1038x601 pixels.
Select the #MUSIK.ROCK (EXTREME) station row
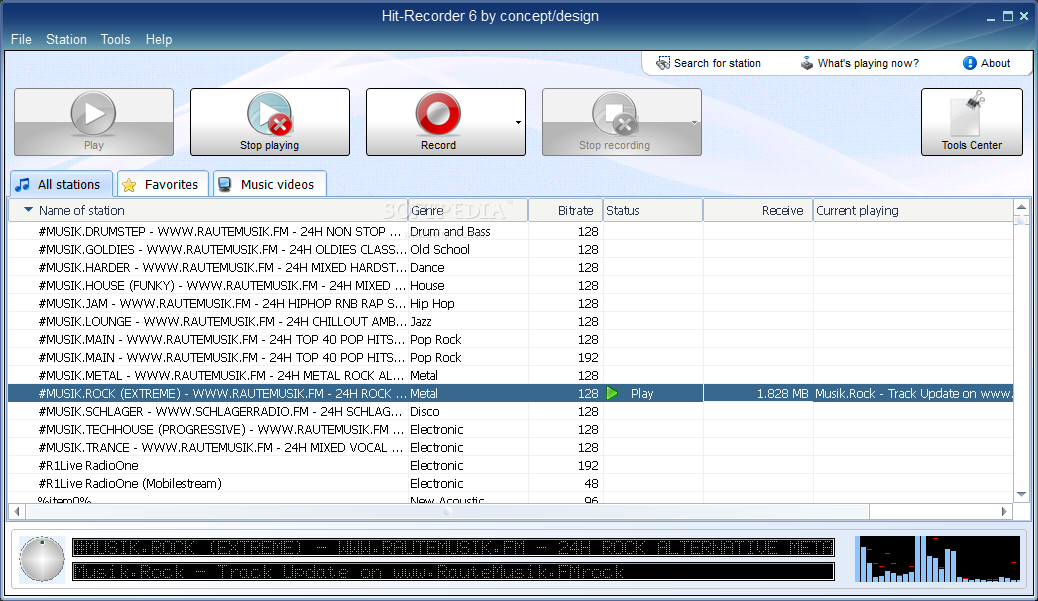pos(510,393)
